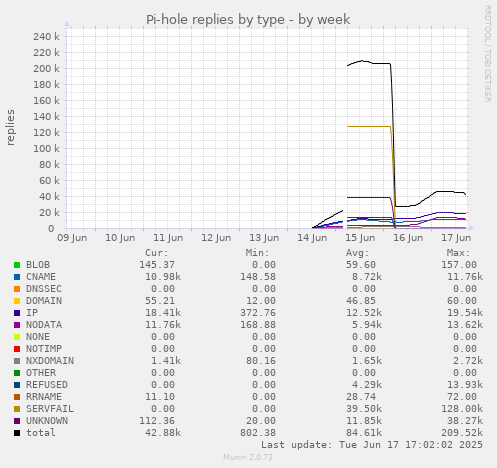
Task: Click the Last update timestamp text
Action: 372,445
